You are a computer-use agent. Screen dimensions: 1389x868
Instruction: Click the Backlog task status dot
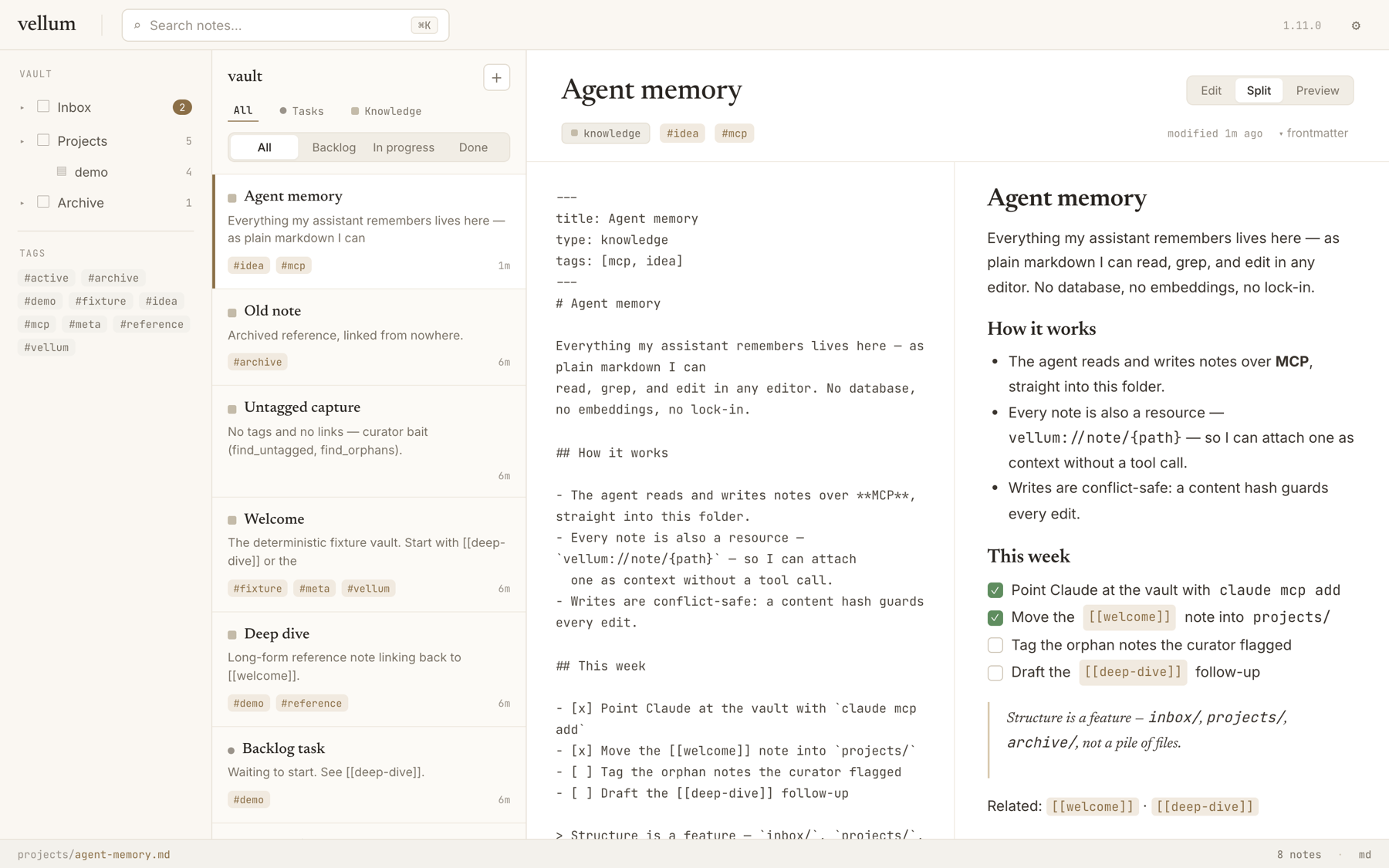click(x=231, y=750)
